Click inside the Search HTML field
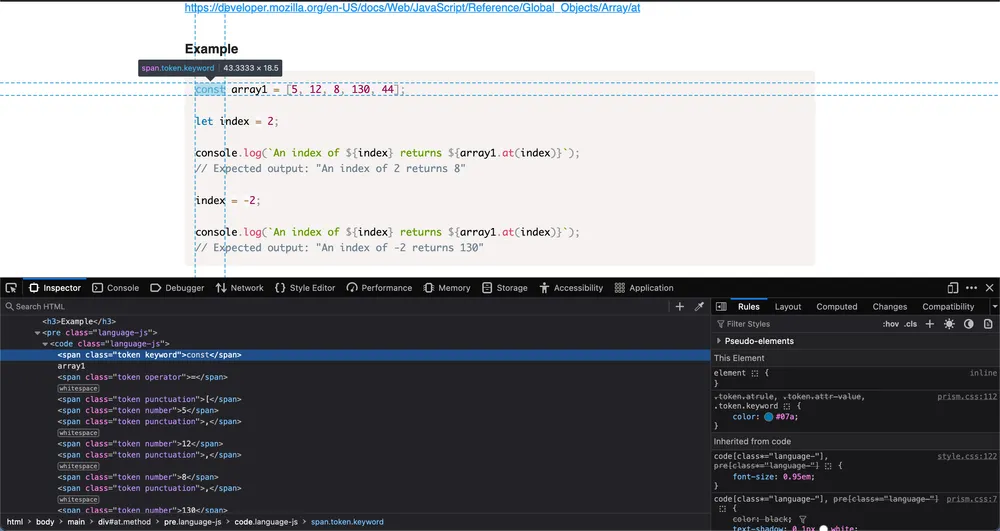1000x531 pixels. pyautogui.click(x=338, y=307)
